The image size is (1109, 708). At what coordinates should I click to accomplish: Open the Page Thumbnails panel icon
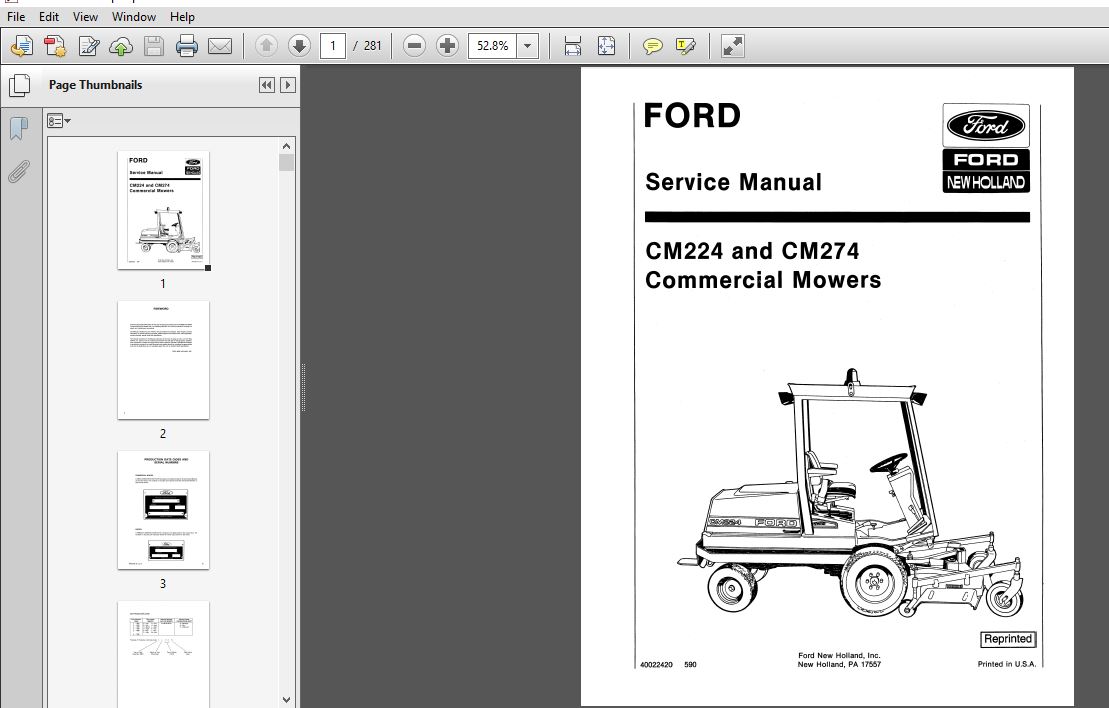click(20, 86)
